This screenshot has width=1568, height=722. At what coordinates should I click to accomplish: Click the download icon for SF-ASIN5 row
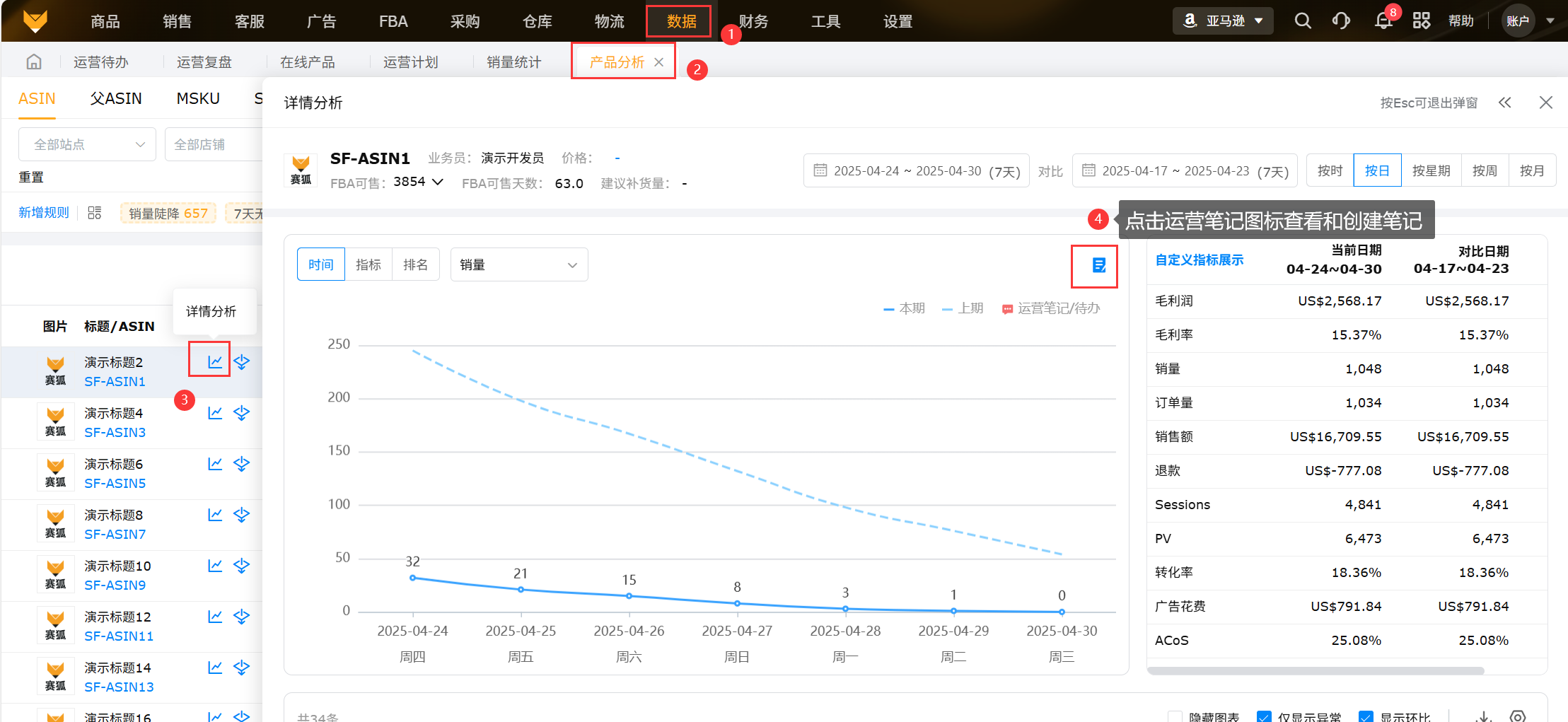coord(242,464)
